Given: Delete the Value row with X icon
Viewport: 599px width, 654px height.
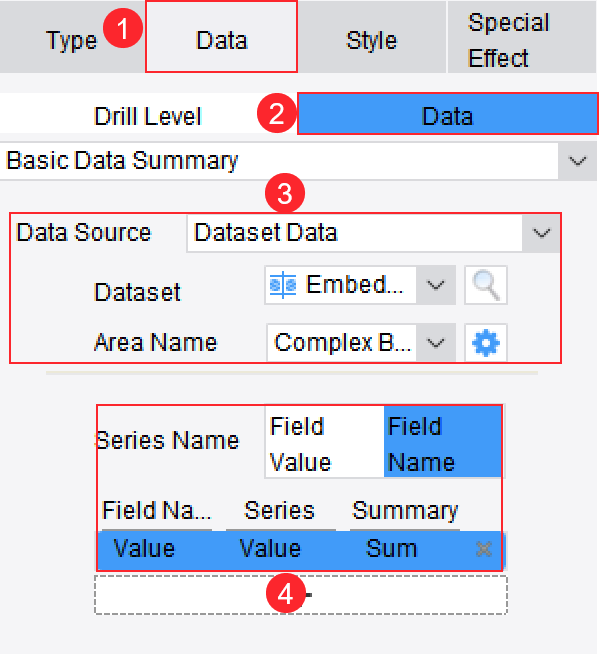Looking at the screenshot, I should point(484,549).
